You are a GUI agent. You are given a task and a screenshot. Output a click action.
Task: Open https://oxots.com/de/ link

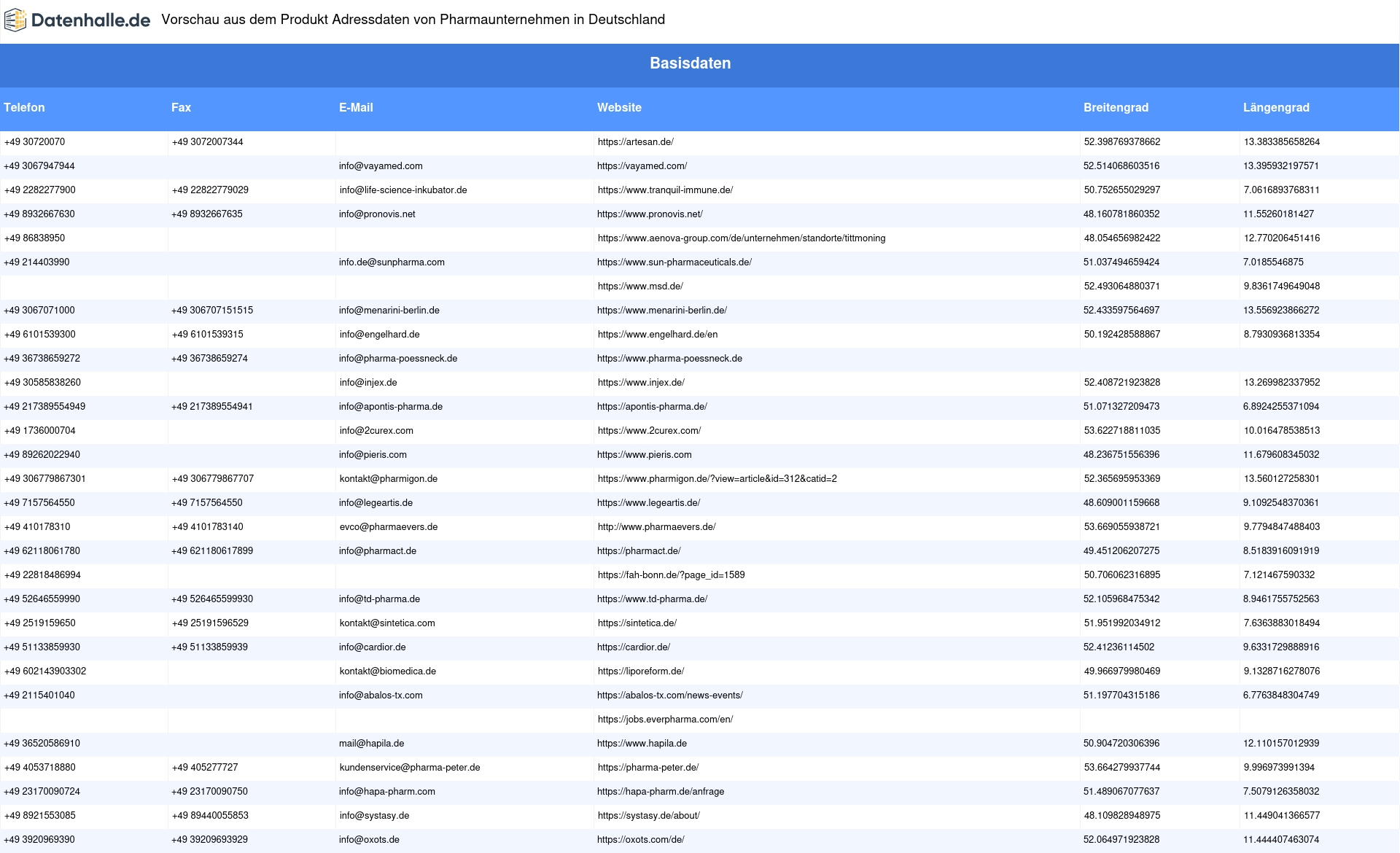(641, 840)
